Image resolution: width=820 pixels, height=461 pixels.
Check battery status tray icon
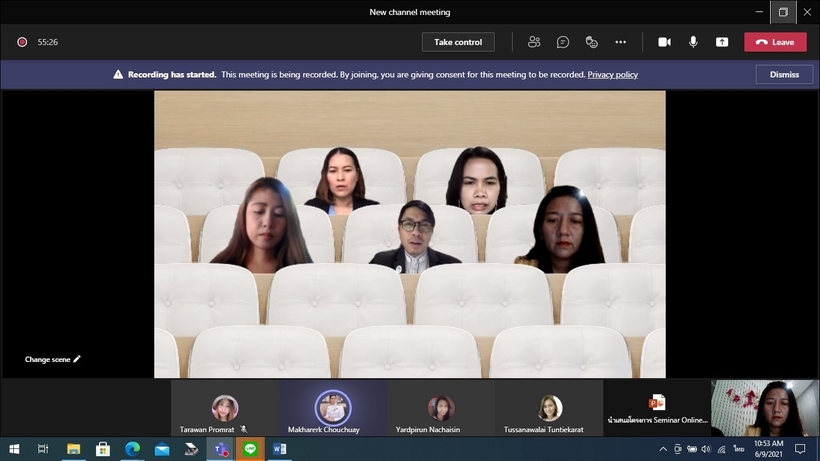tap(692, 449)
